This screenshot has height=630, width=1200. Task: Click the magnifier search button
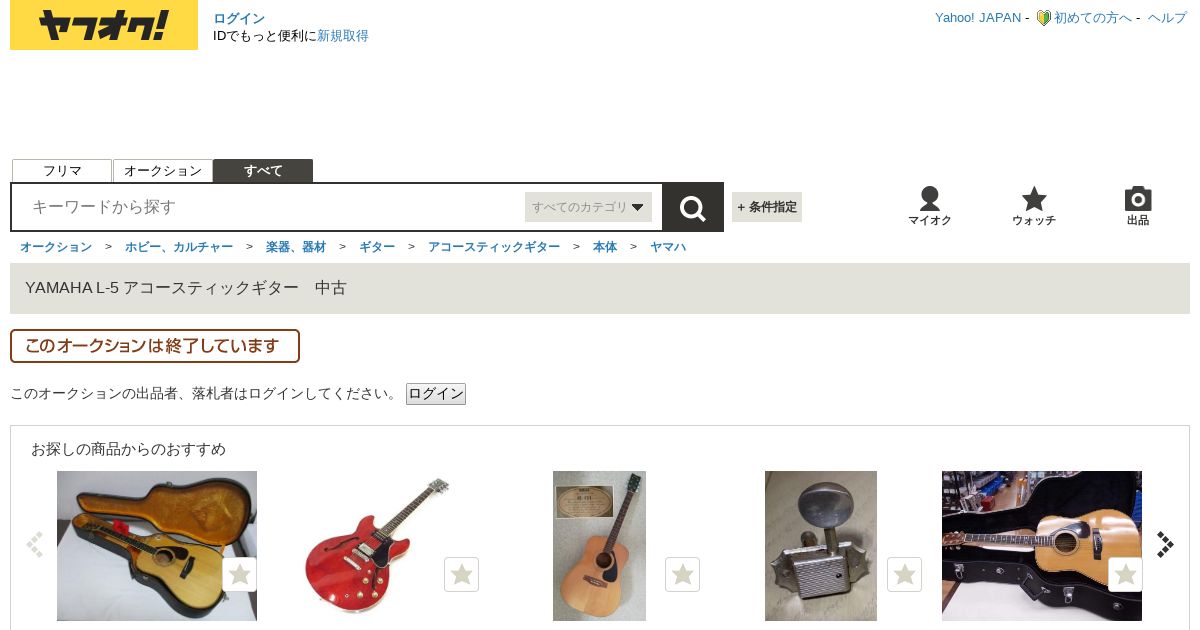click(x=693, y=207)
